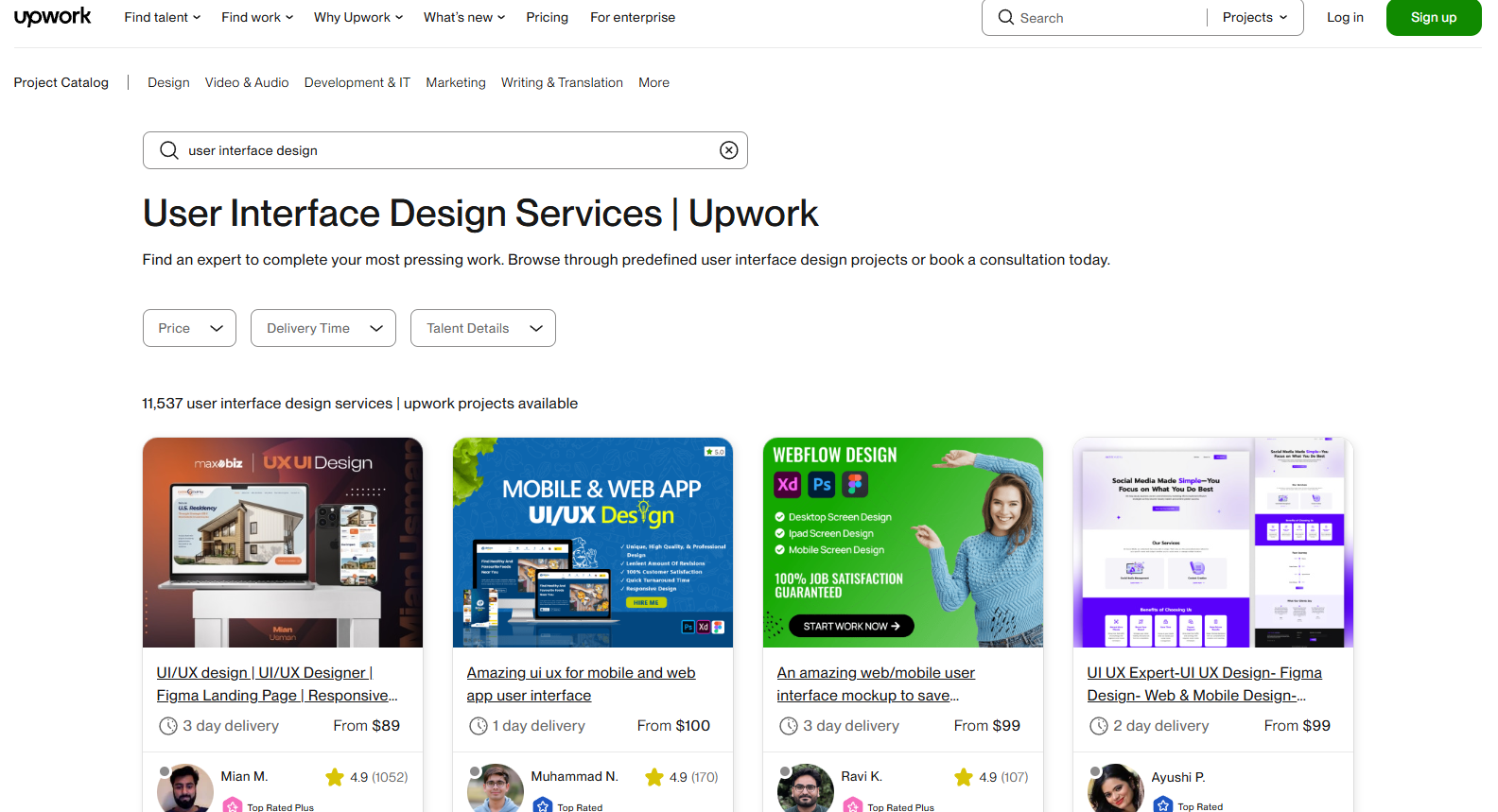The height and width of the screenshot is (812, 1498).
Task: Select the Writing & Translation category
Action: (x=562, y=82)
